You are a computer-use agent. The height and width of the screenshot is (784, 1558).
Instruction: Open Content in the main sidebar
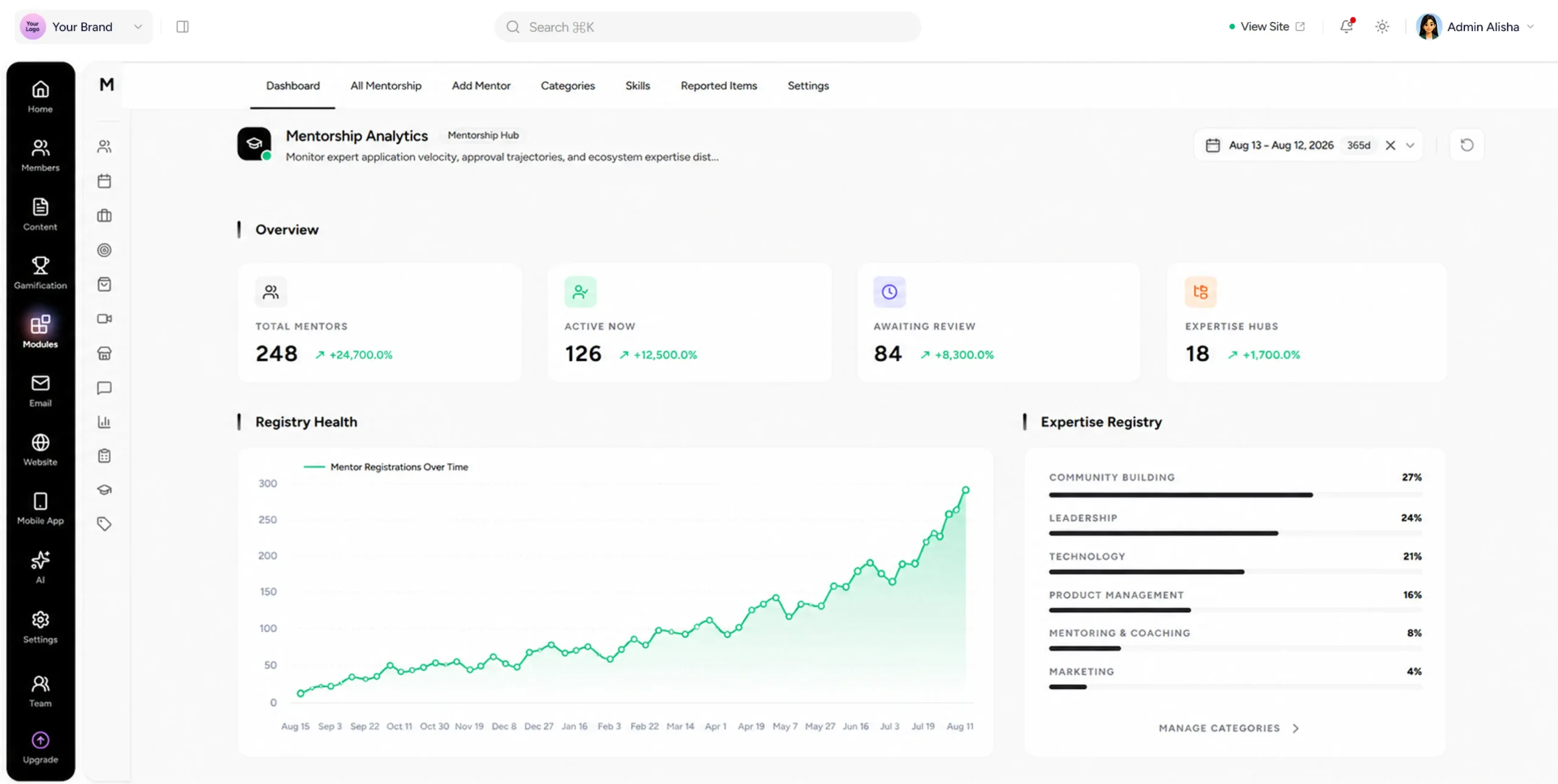[x=40, y=214]
